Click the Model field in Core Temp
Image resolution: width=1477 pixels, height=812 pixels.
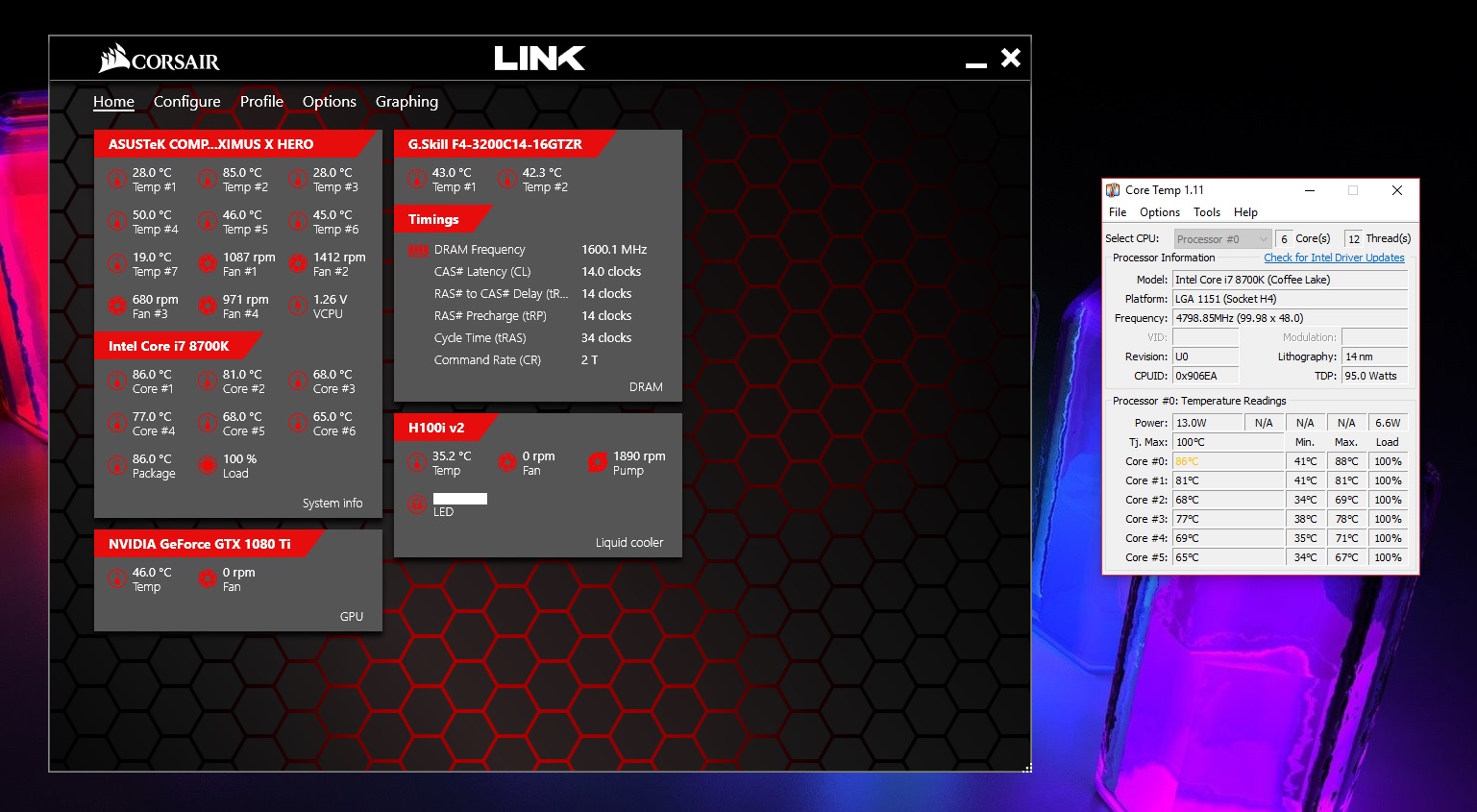tap(1290, 280)
